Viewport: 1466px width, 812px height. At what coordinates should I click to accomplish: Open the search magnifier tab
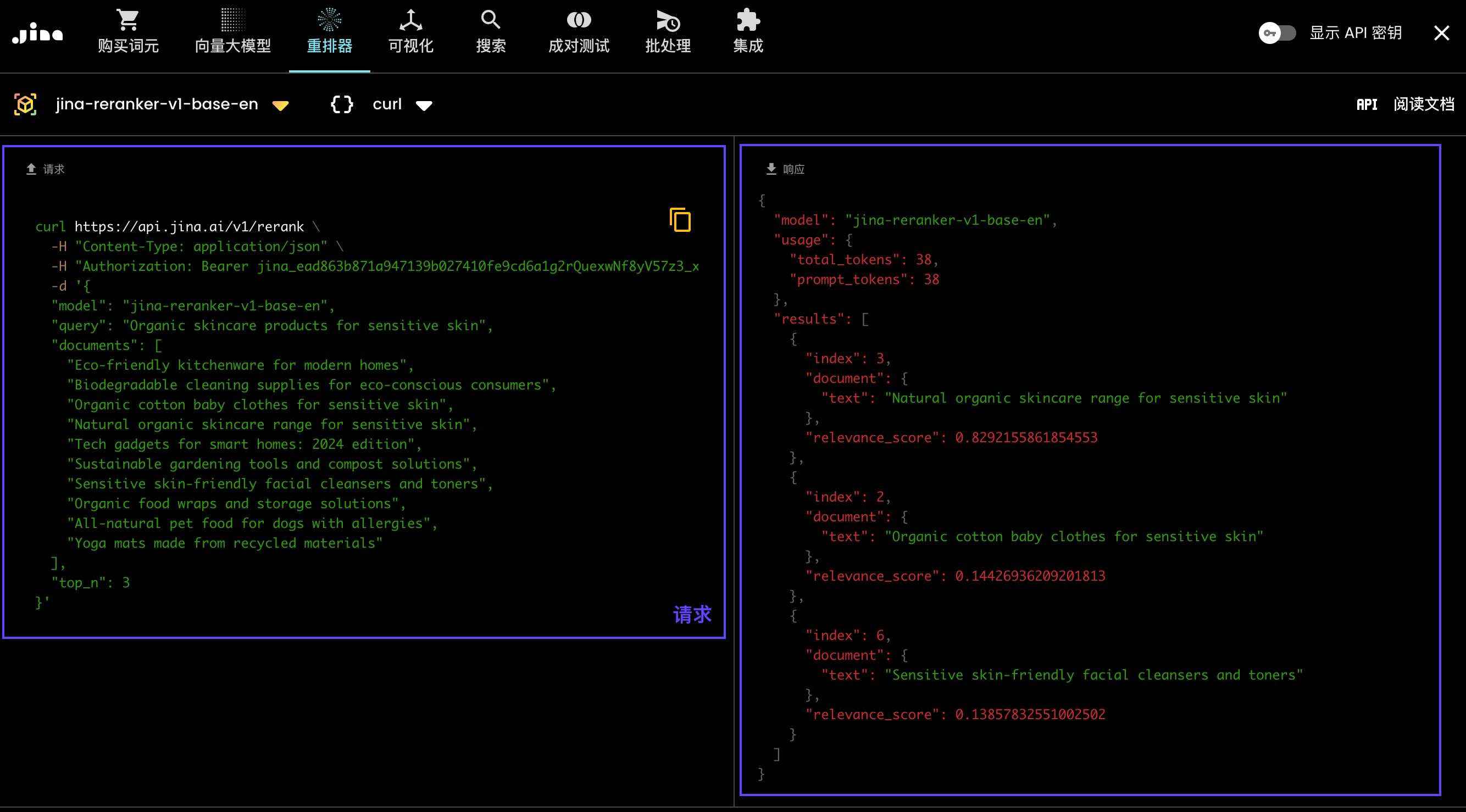(x=490, y=20)
